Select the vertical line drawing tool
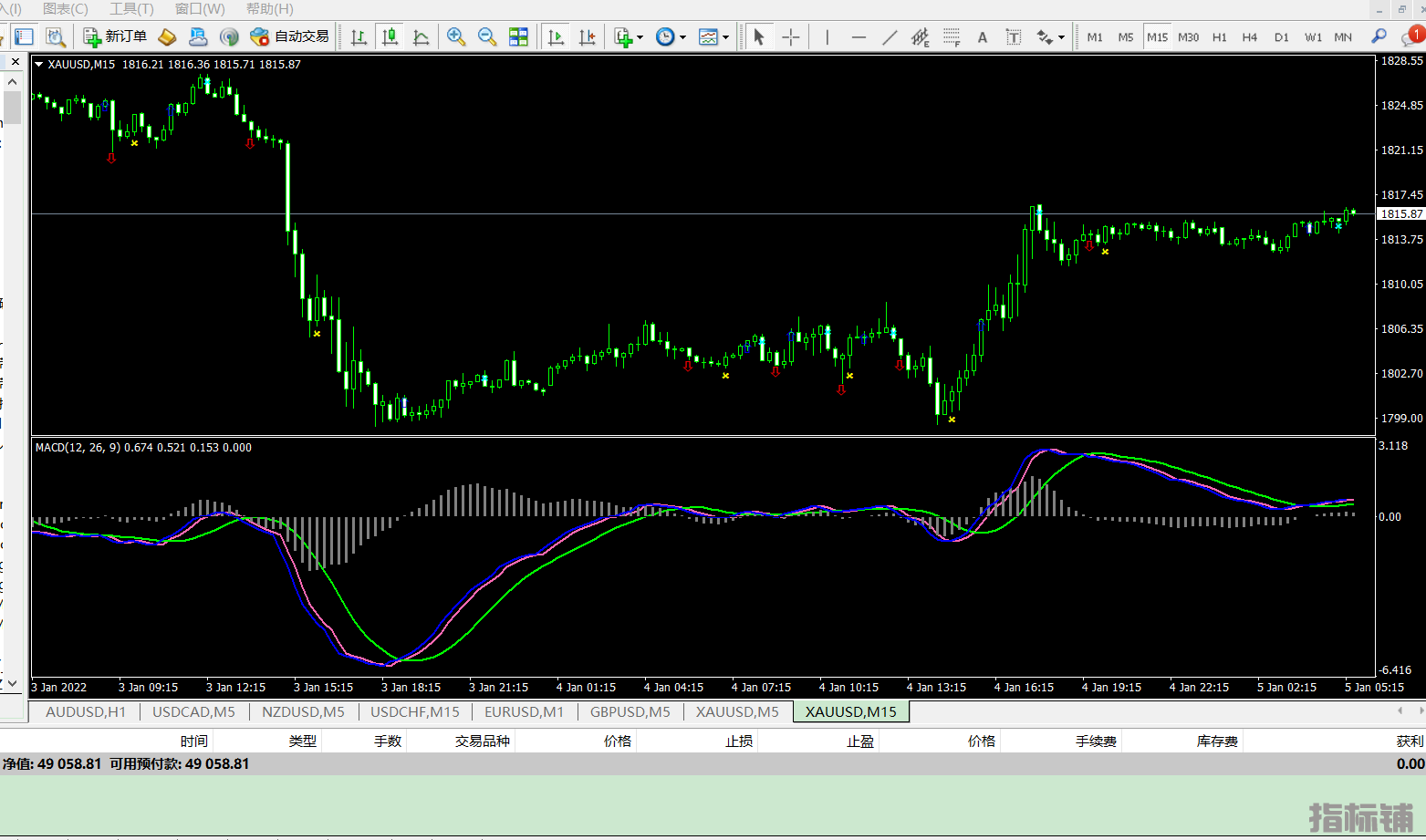Viewport: 1426px width, 840px height. click(x=827, y=36)
